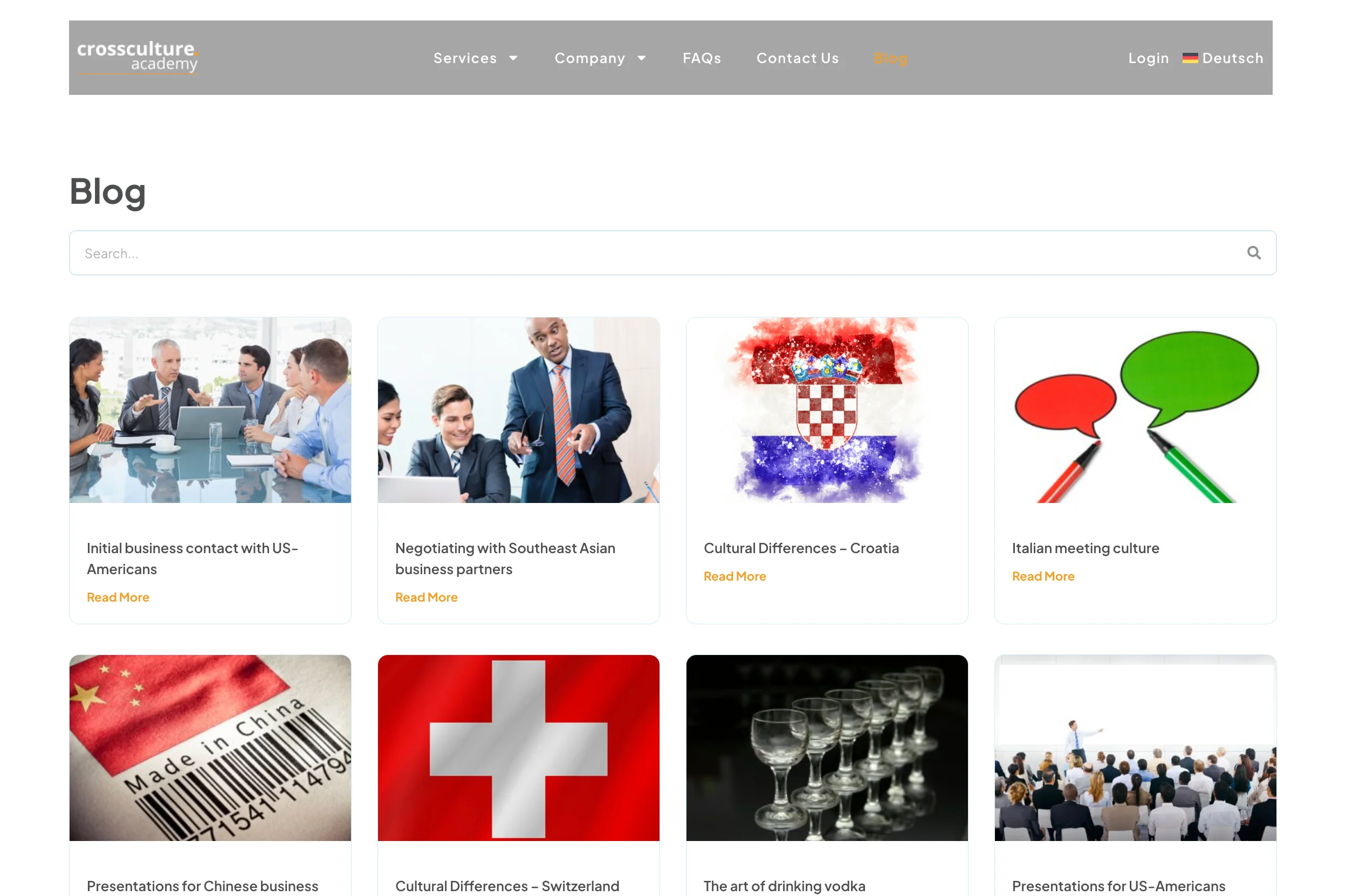This screenshot has height=896, width=1346.
Task: Go to Contact Us
Action: (796, 58)
